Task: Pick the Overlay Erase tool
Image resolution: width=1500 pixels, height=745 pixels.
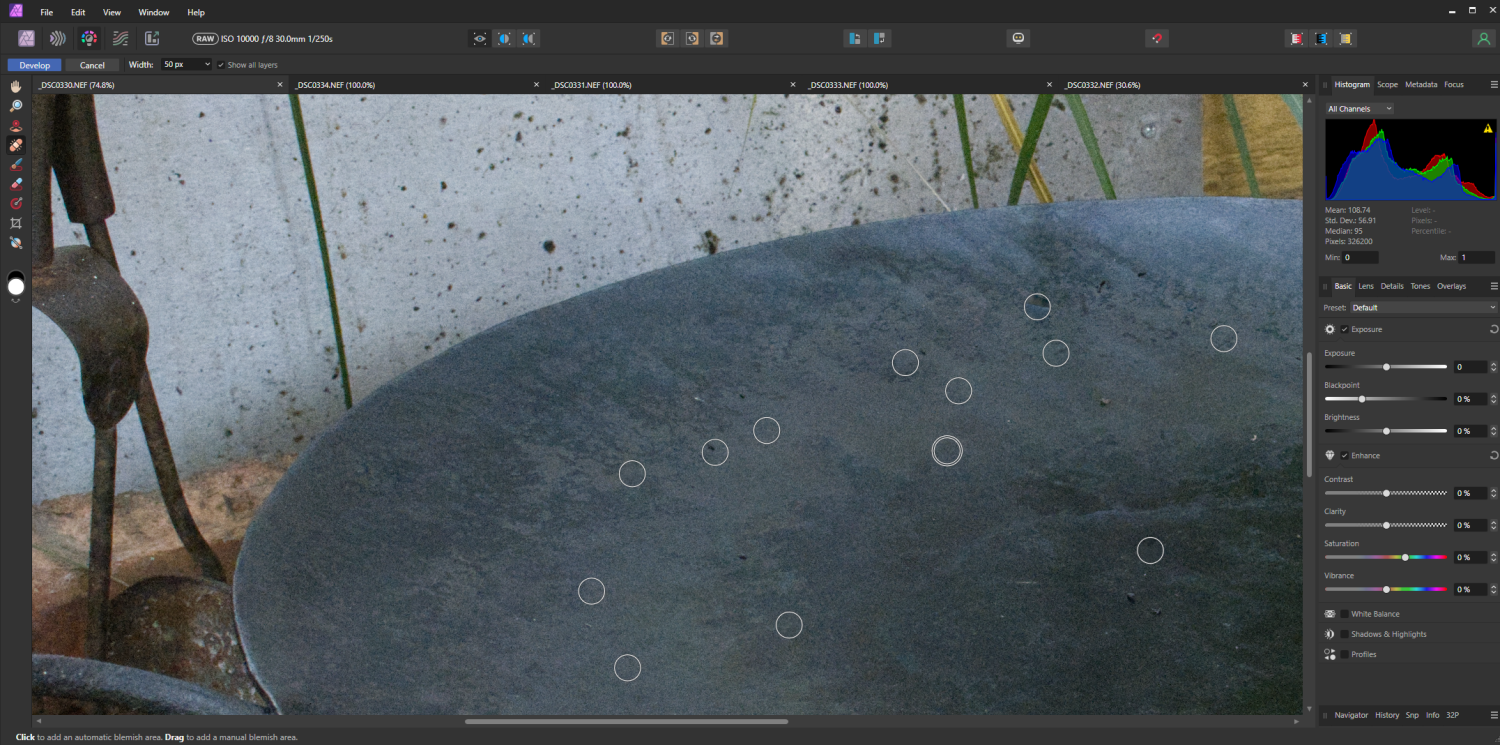Action: coord(16,183)
